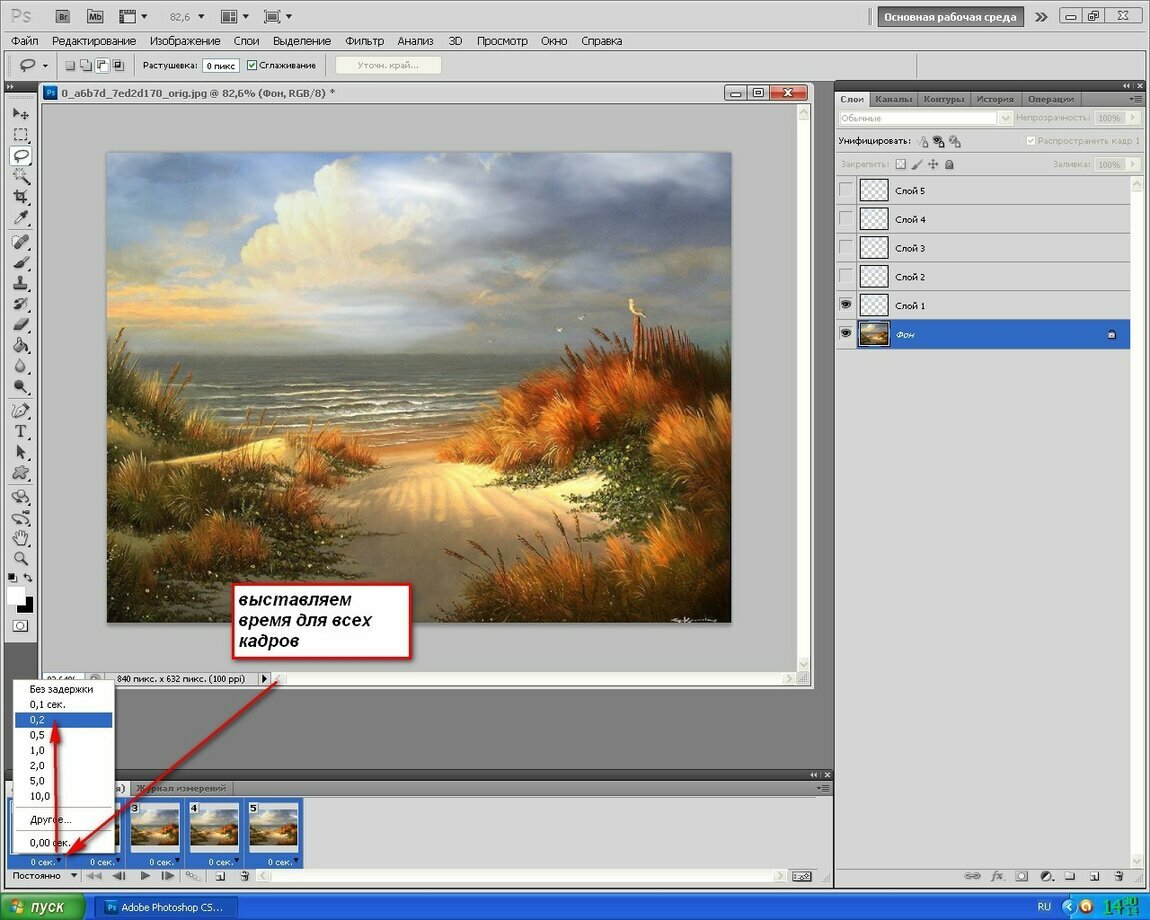The width and height of the screenshot is (1150, 920).
Task: Open Adobe Photoshop CS taskbar button
Action: [166, 907]
